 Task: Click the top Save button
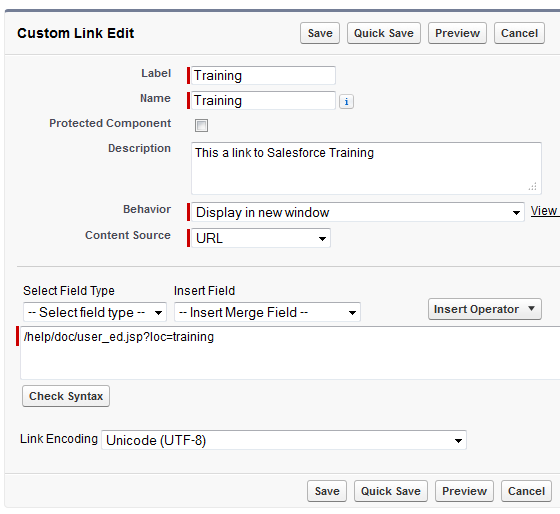320,33
